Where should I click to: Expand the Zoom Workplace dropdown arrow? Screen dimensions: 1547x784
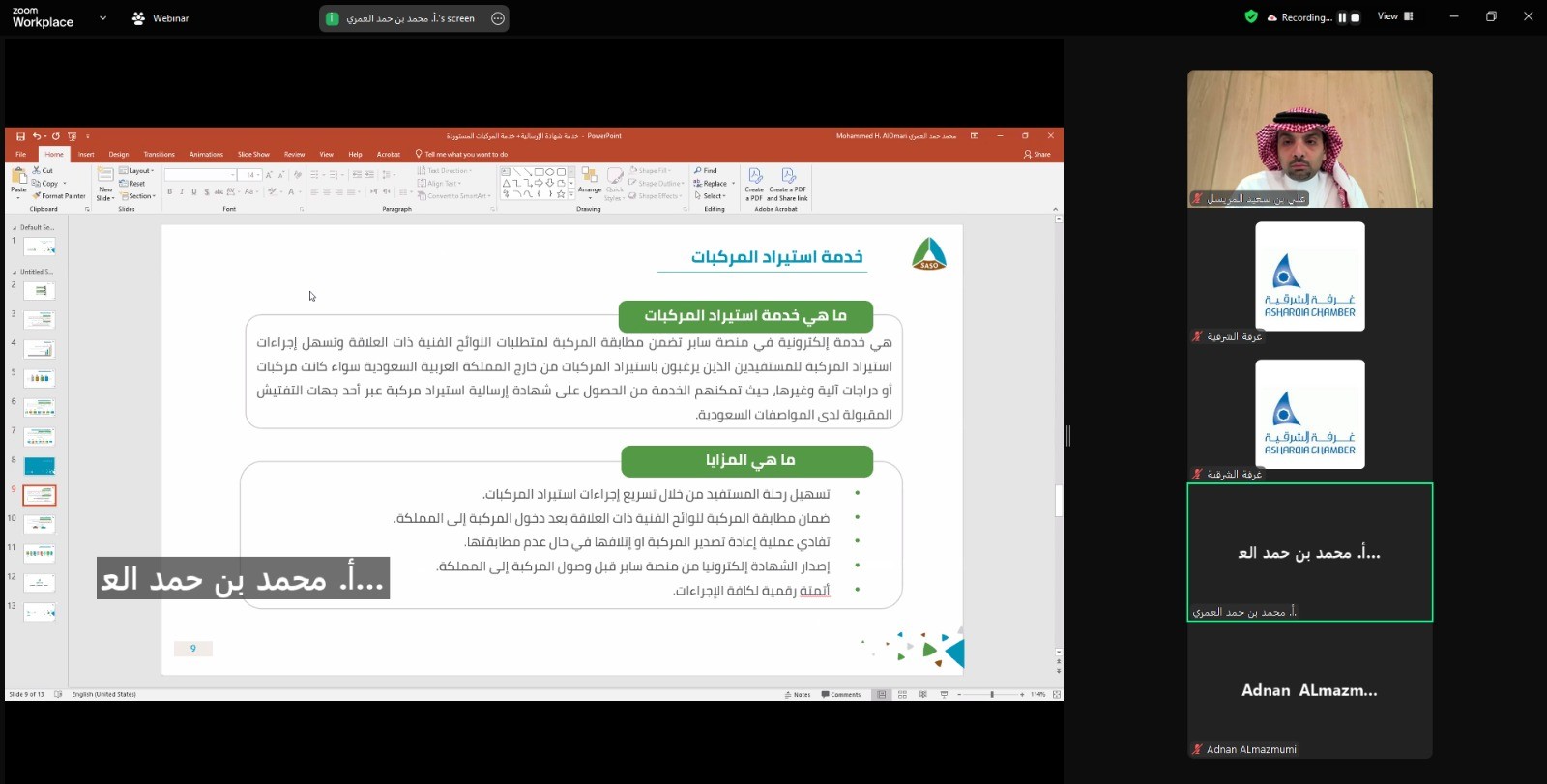[x=102, y=18]
